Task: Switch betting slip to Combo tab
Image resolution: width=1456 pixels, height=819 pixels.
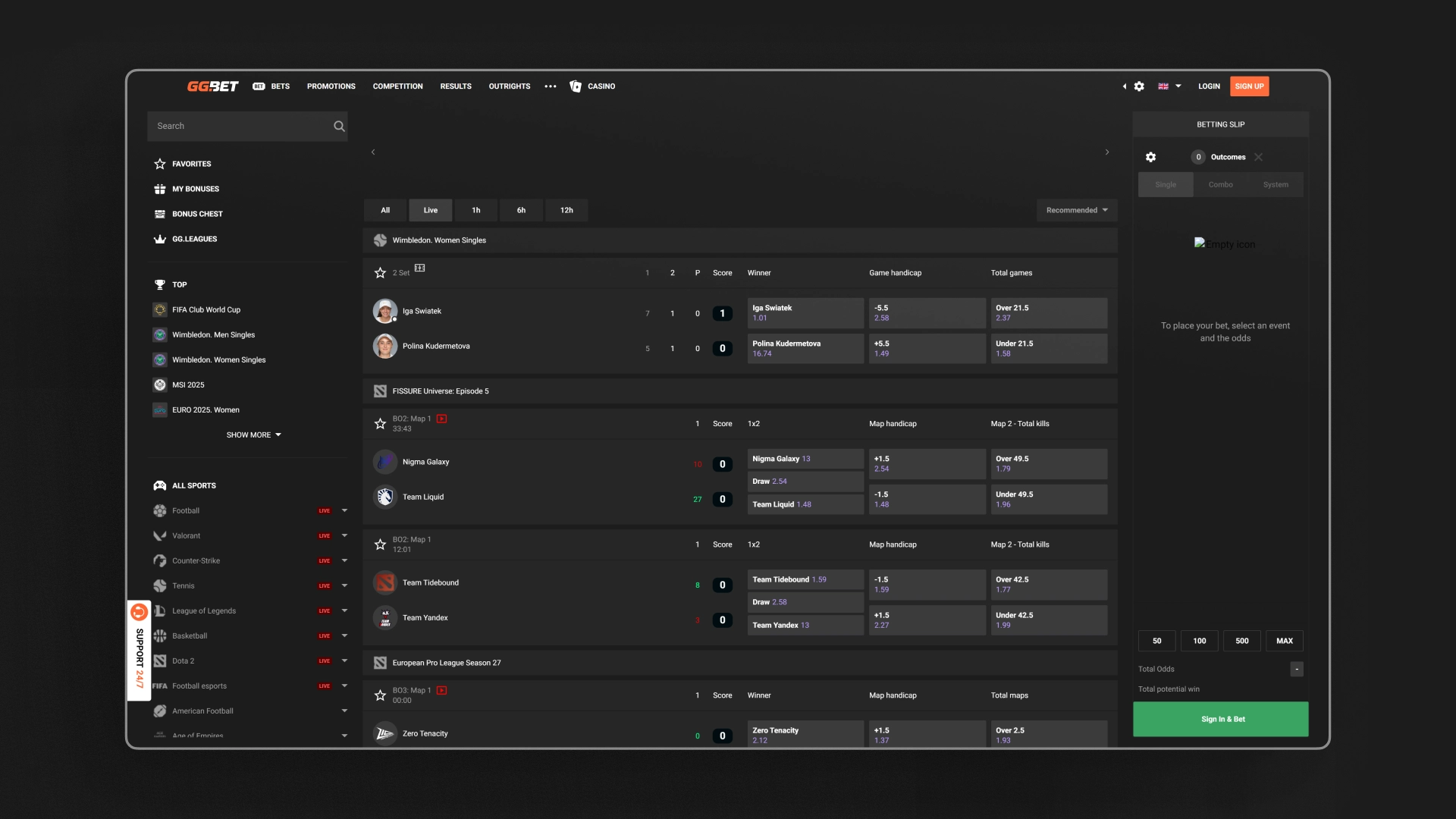Action: point(1221,185)
